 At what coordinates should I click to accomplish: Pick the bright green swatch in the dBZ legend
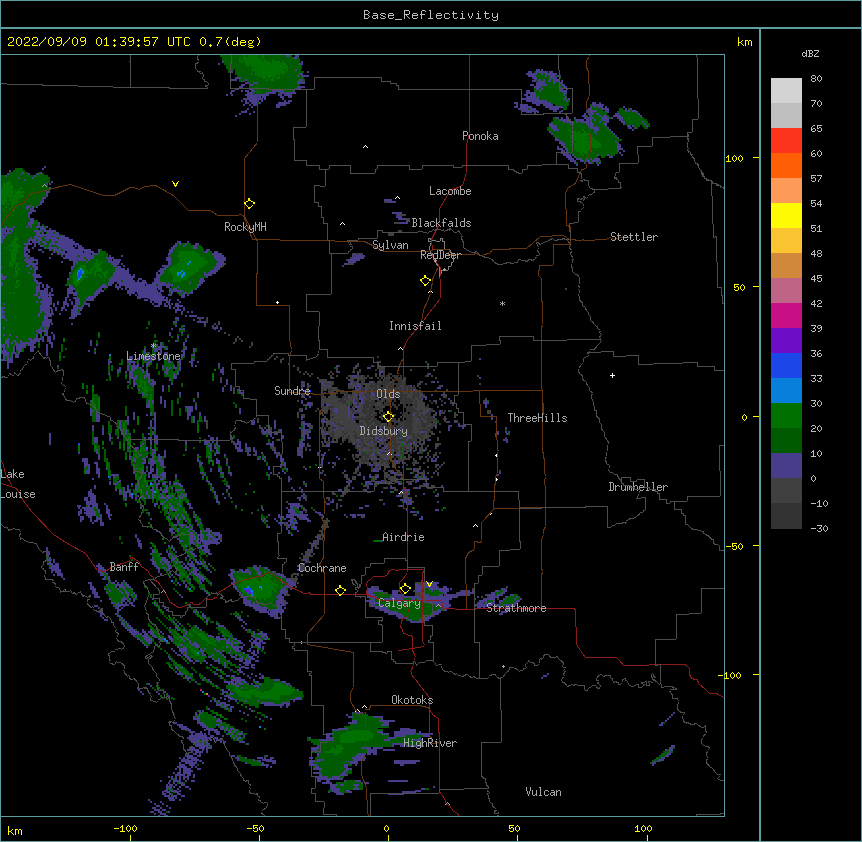pos(786,416)
